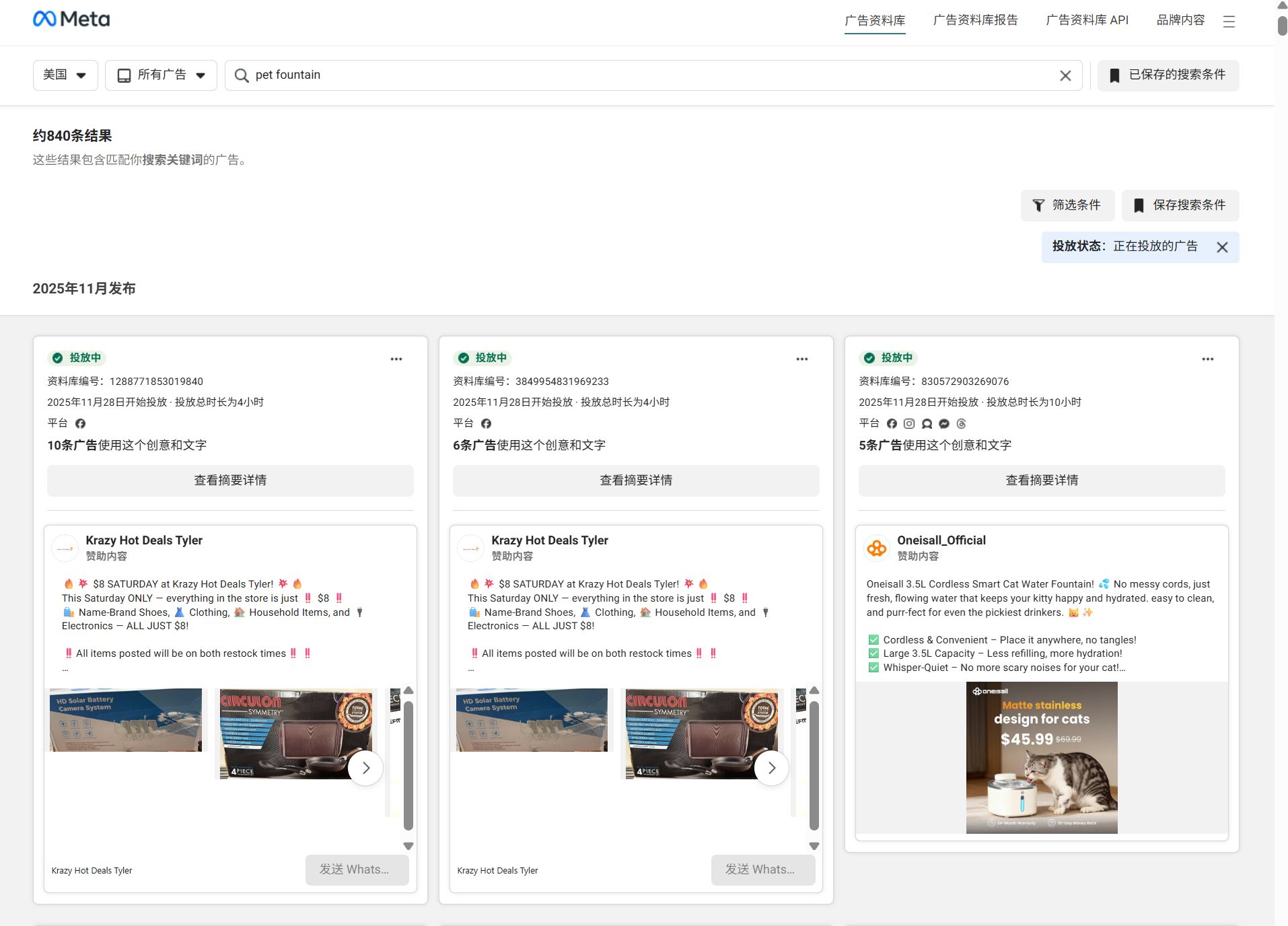The image size is (1288, 926).
Task: Click the search magnifier icon
Action: pos(241,75)
